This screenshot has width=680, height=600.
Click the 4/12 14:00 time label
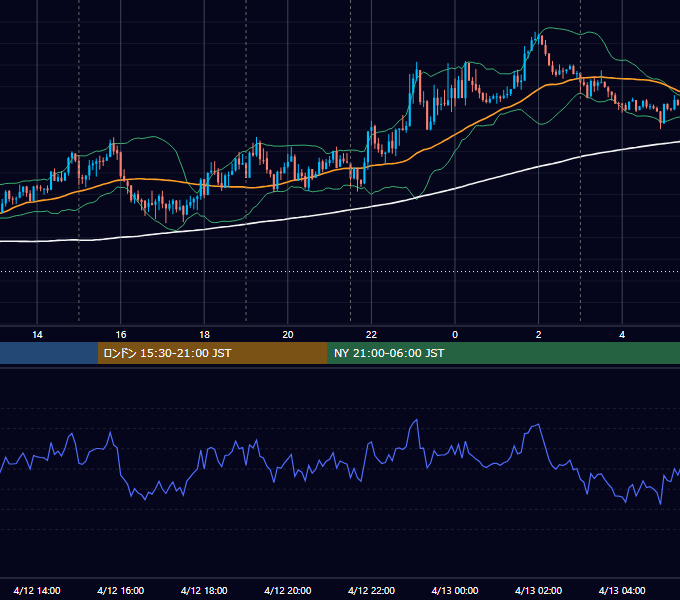pyautogui.click(x=37, y=590)
